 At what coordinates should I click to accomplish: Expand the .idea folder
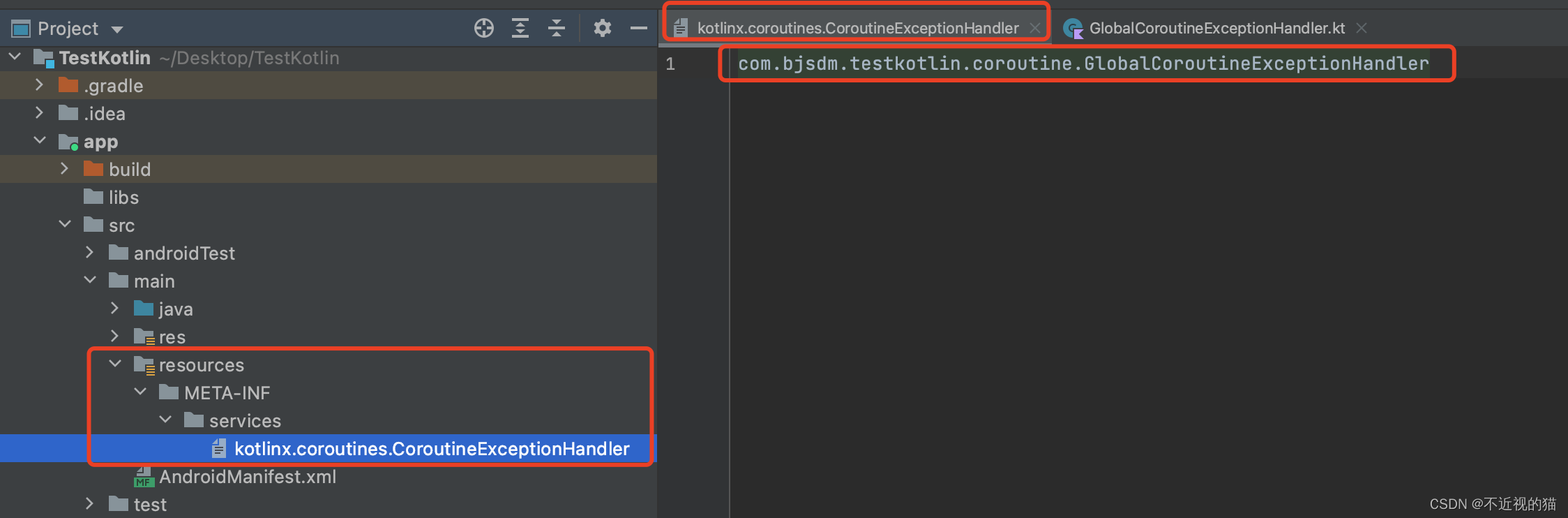(40, 112)
